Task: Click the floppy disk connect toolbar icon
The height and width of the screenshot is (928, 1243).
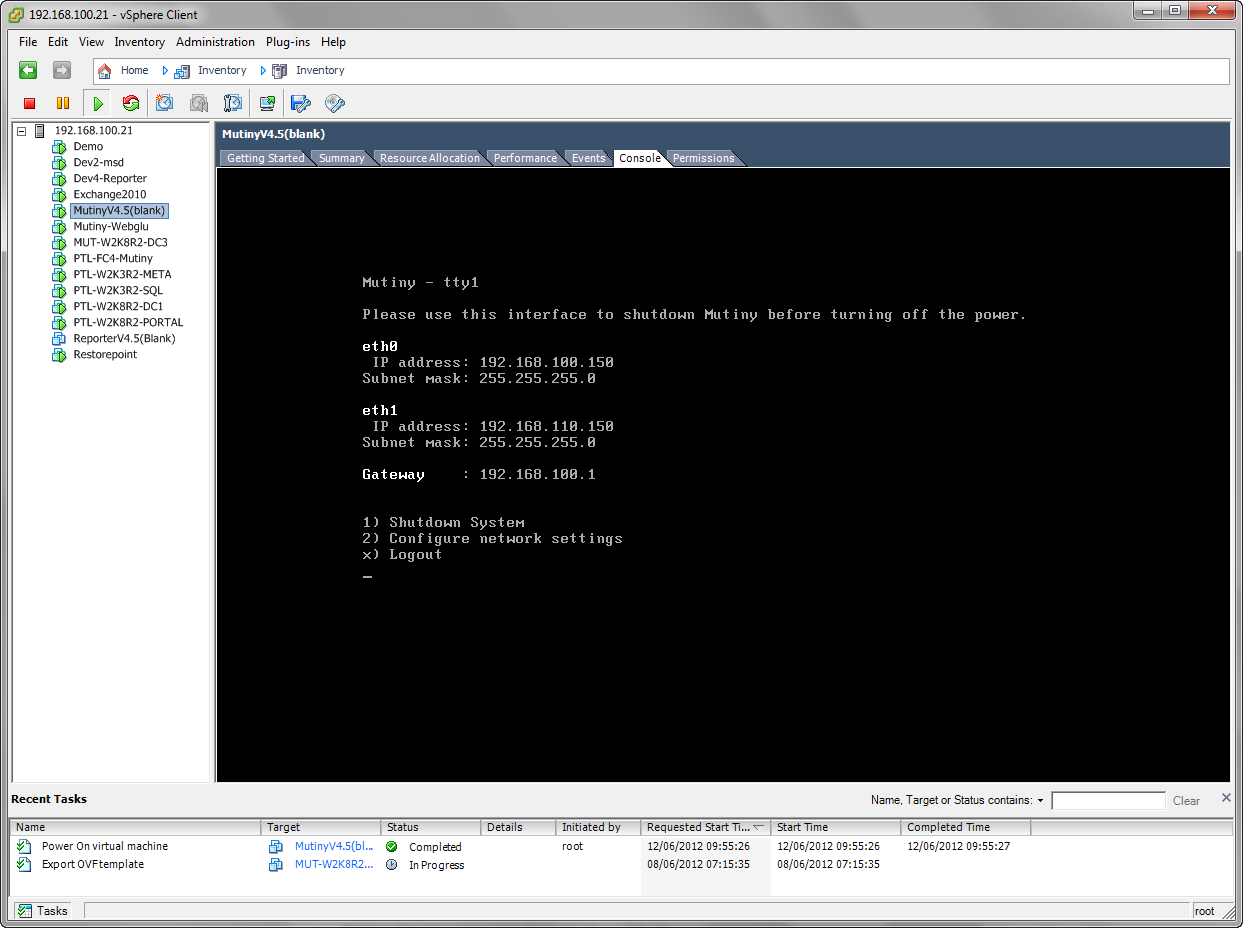Action: [301, 103]
